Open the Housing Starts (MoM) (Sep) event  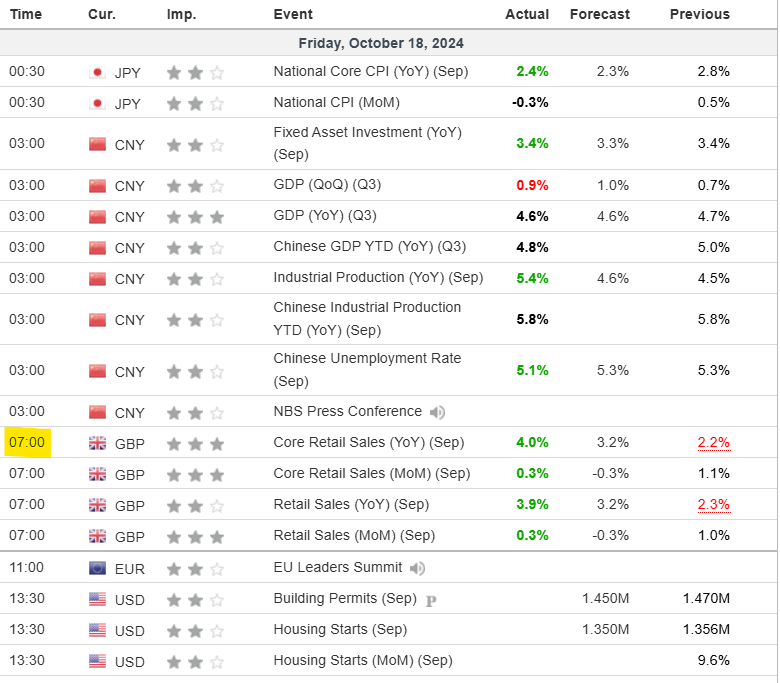(x=362, y=661)
